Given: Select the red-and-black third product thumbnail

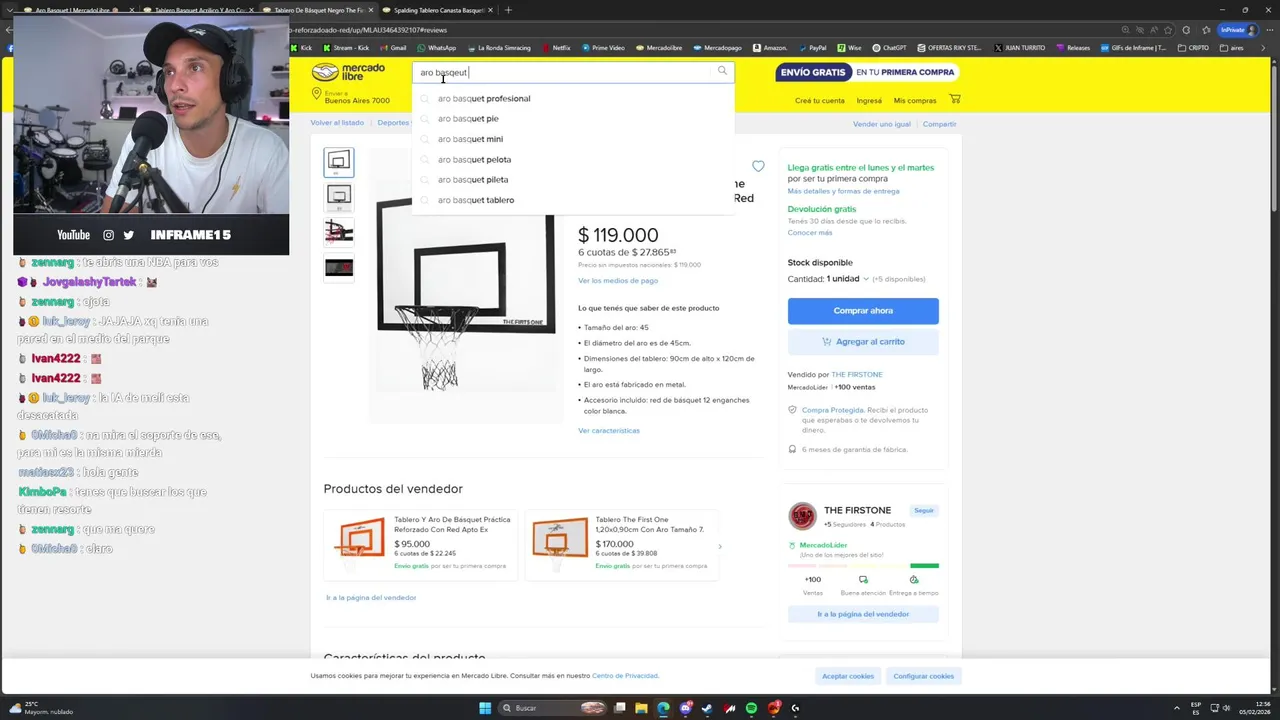Looking at the screenshot, I should pos(339,232).
